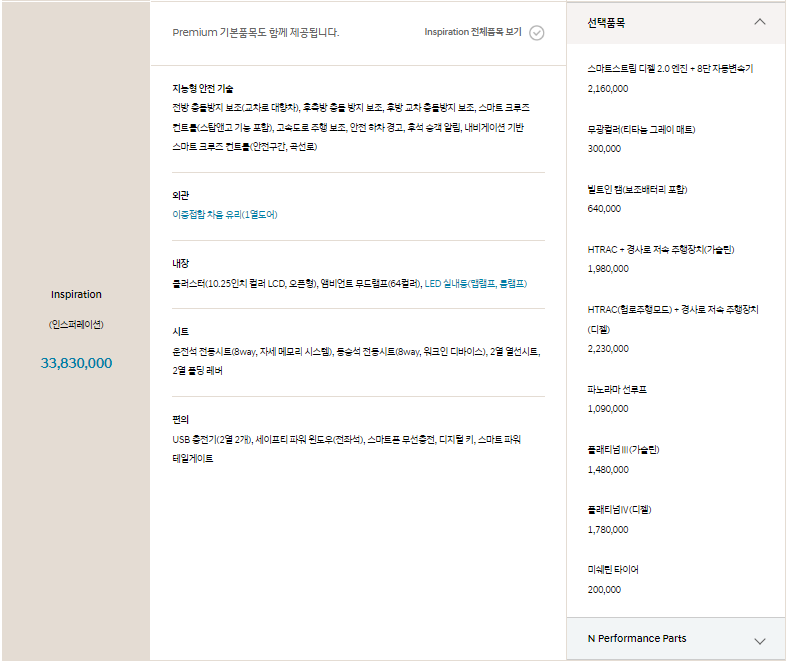The height and width of the screenshot is (662, 789).
Task: Click the 1,980,000 option price
Action: (x=608, y=269)
